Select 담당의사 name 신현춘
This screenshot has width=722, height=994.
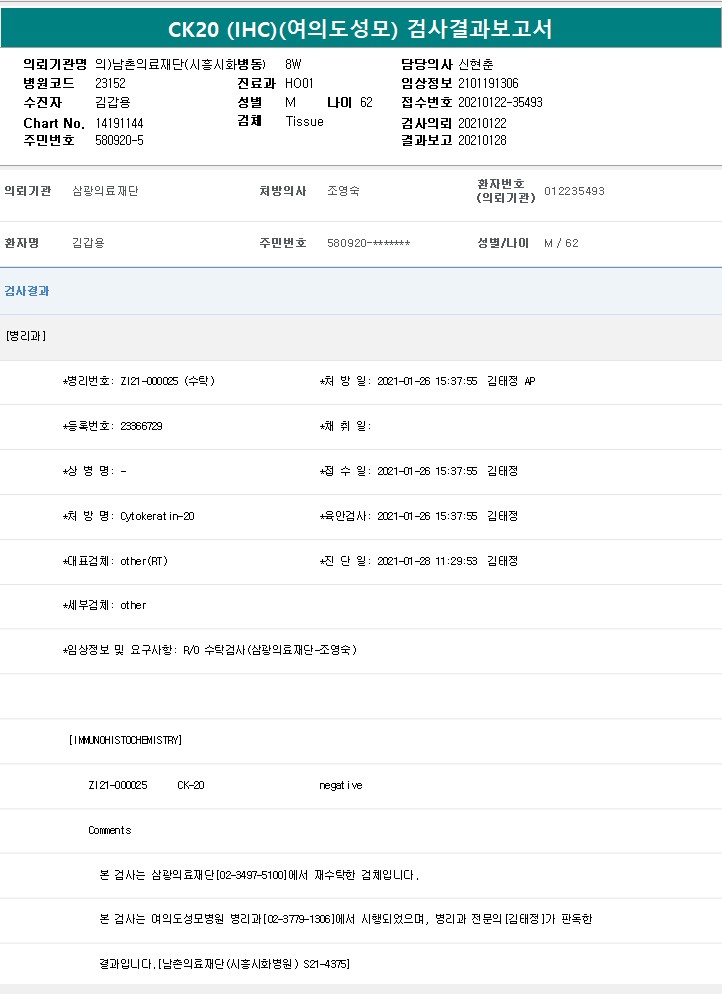point(475,64)
